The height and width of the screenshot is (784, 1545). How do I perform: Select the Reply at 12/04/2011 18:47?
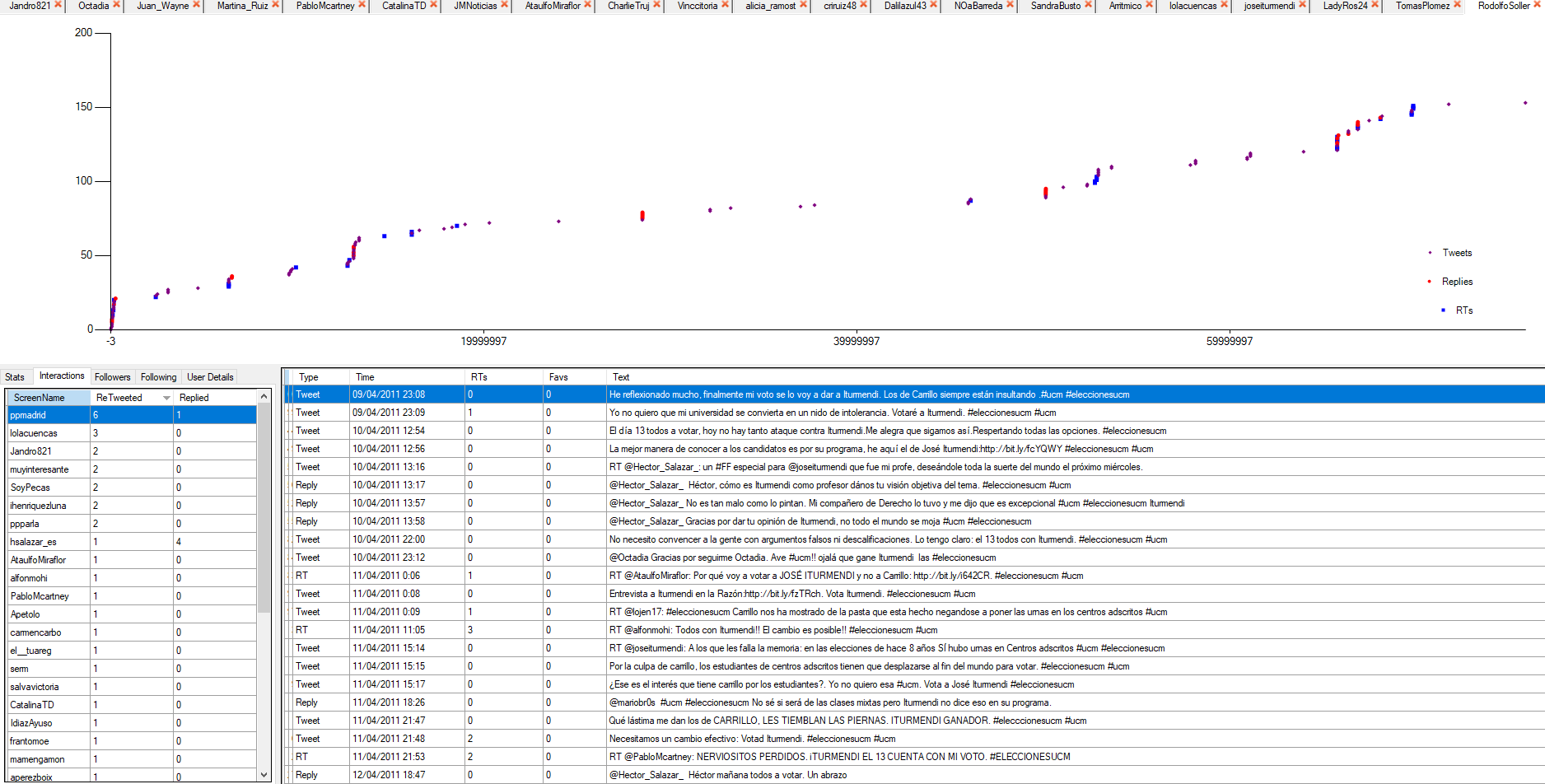914,775
